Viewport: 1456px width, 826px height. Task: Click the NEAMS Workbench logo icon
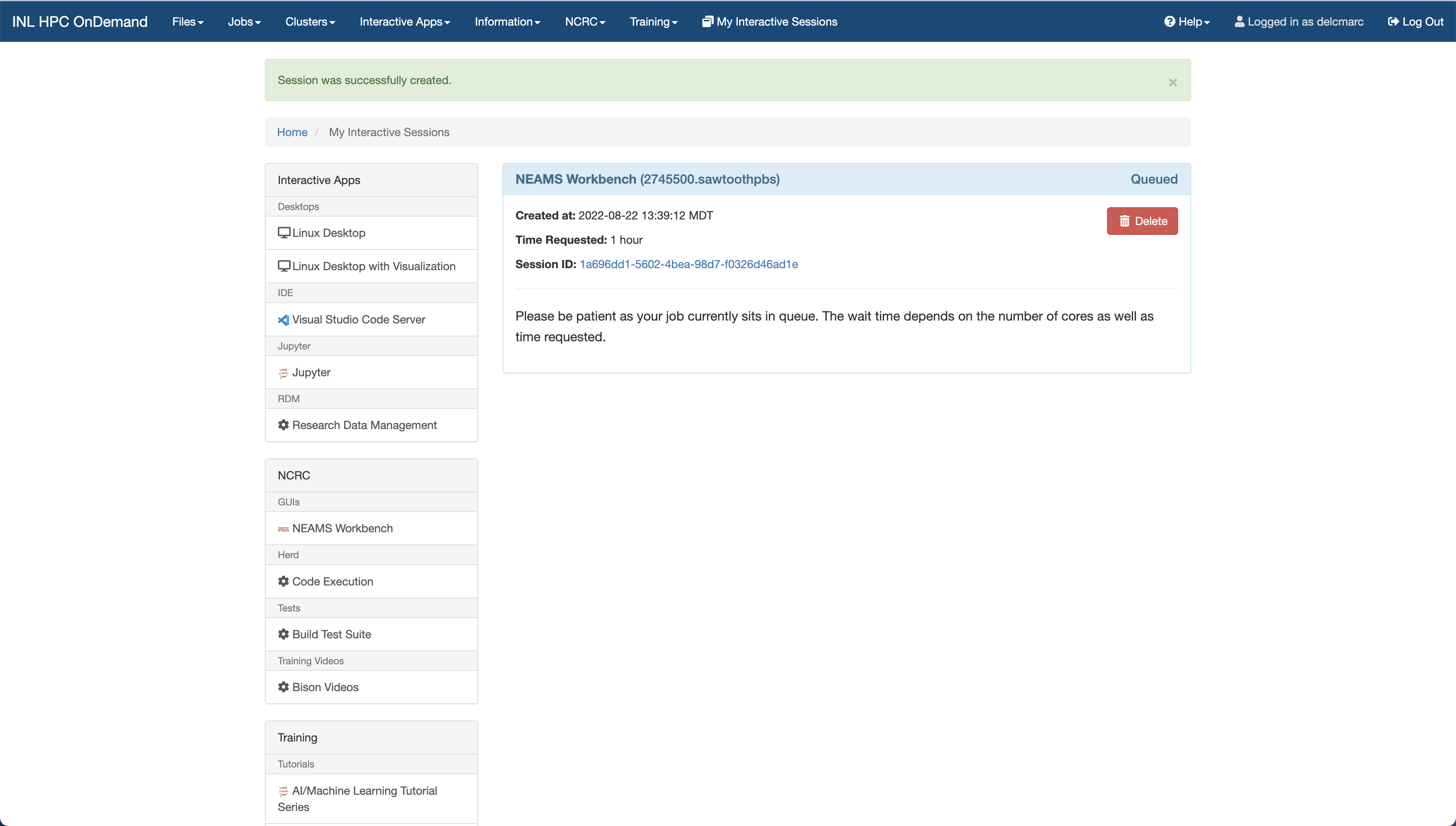tap(284, 529)
